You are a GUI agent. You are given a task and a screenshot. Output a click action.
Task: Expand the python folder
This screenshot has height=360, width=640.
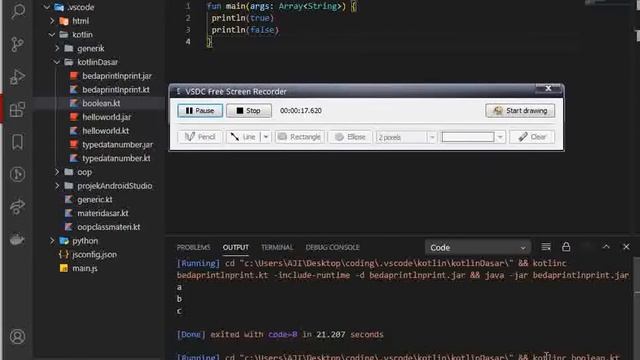[52, 241]
